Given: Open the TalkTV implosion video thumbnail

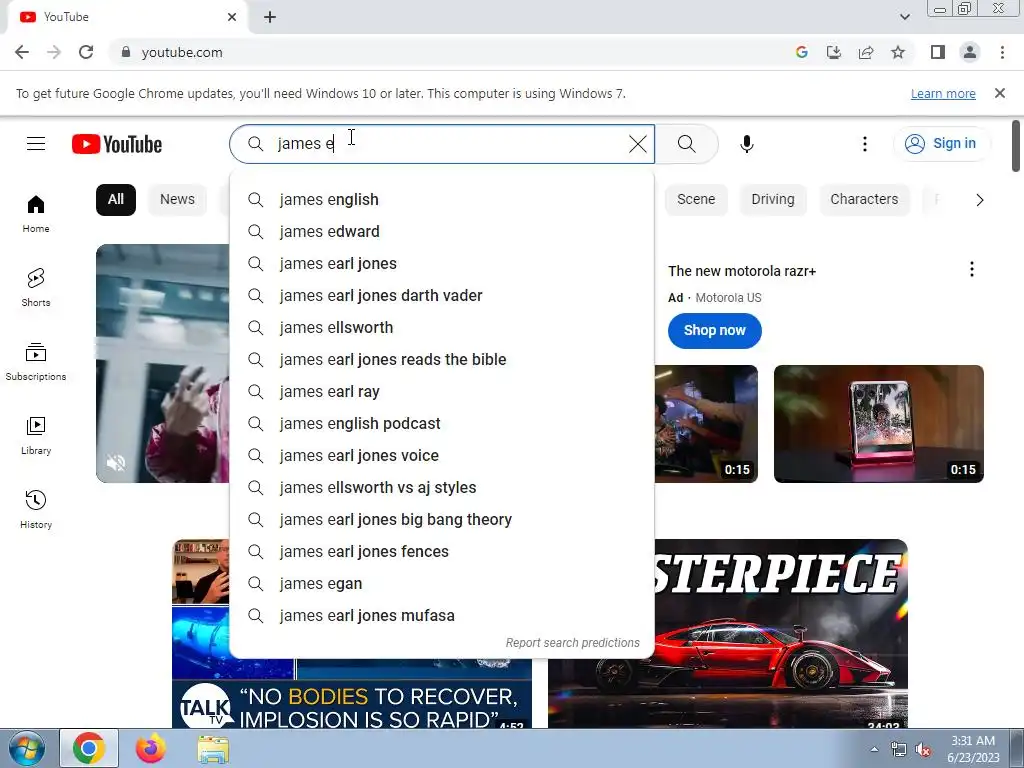Looking at the screenshot, I should [351, 694].
